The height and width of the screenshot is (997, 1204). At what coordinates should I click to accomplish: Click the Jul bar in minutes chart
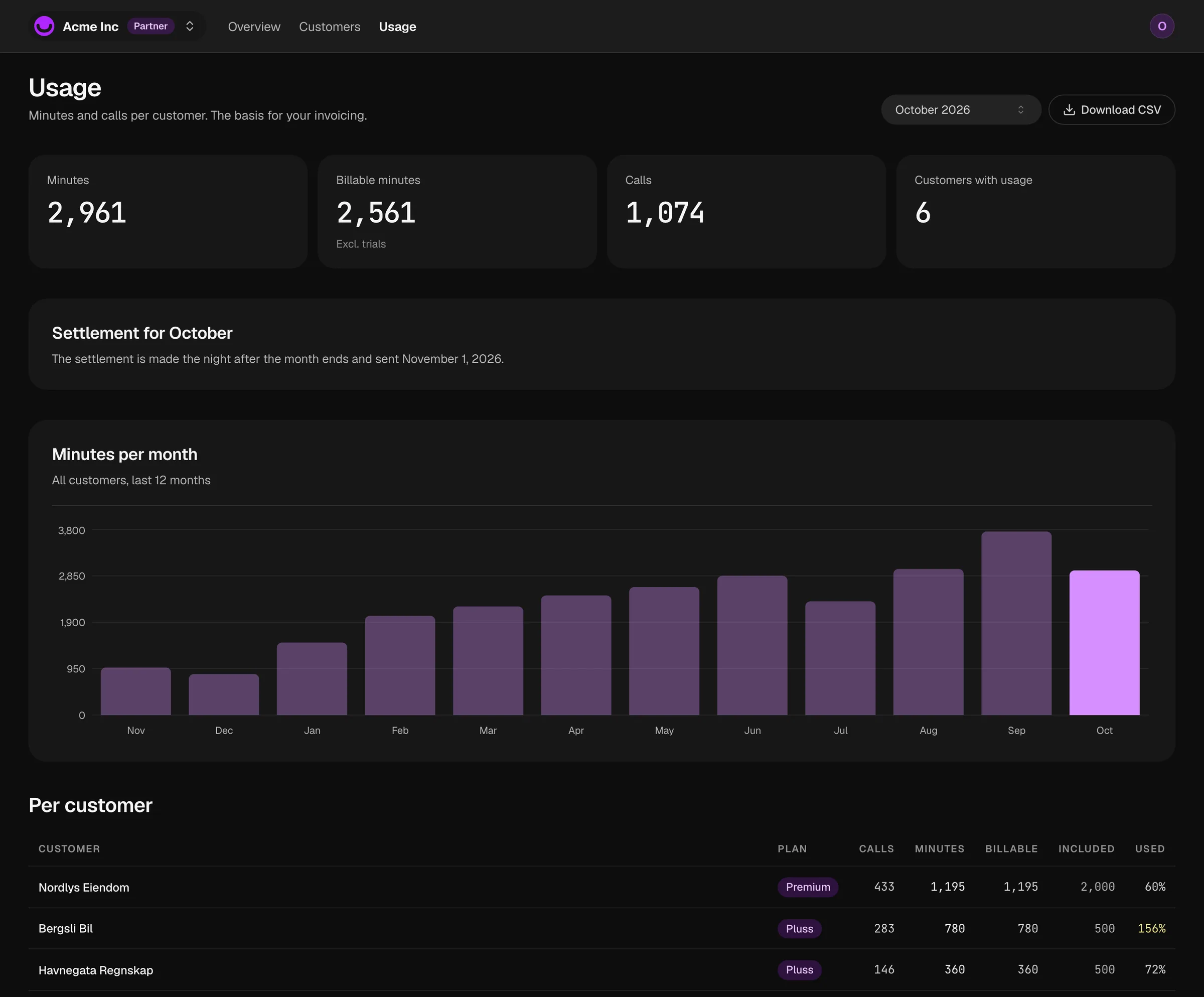click(840, 658)
